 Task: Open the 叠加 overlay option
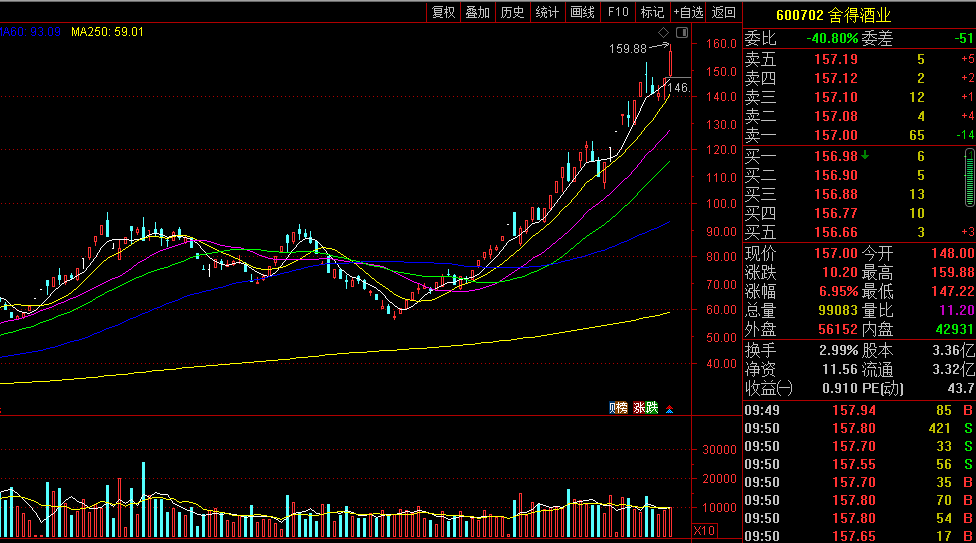point(478,12)
